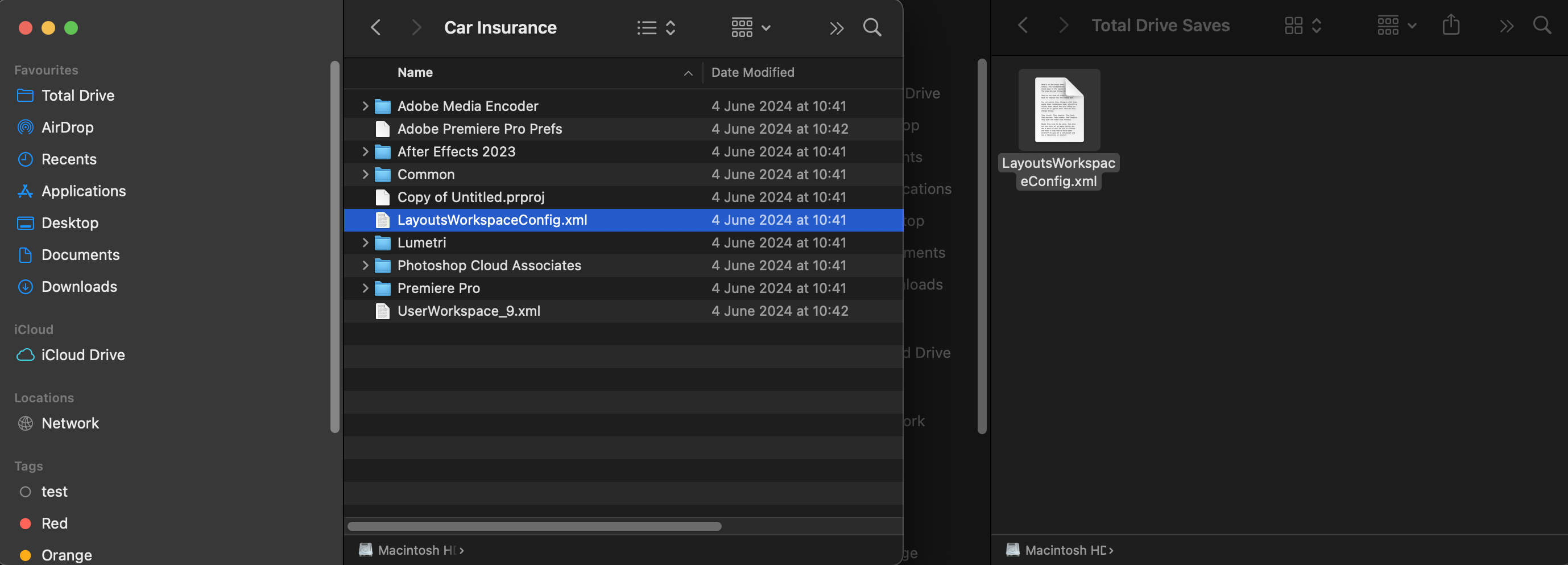The height and width of the screenshot is (565, 1568).
Task: Select Common folder icon
Action: 382,175
